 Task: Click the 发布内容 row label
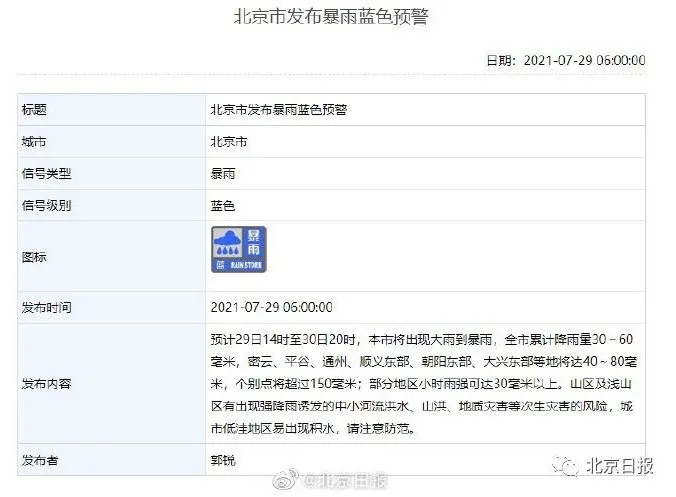(47, 384)
